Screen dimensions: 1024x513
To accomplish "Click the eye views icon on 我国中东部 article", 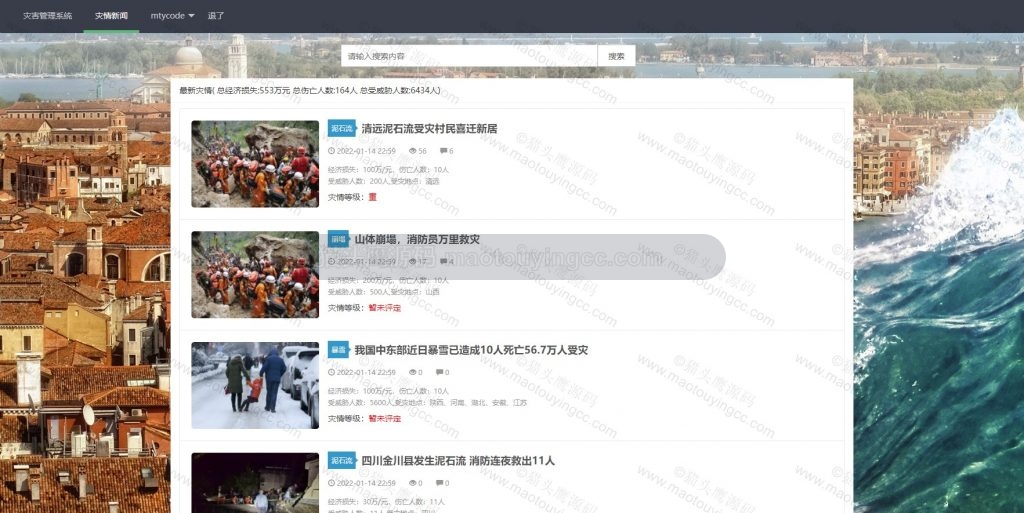I will tap(413, 372).
